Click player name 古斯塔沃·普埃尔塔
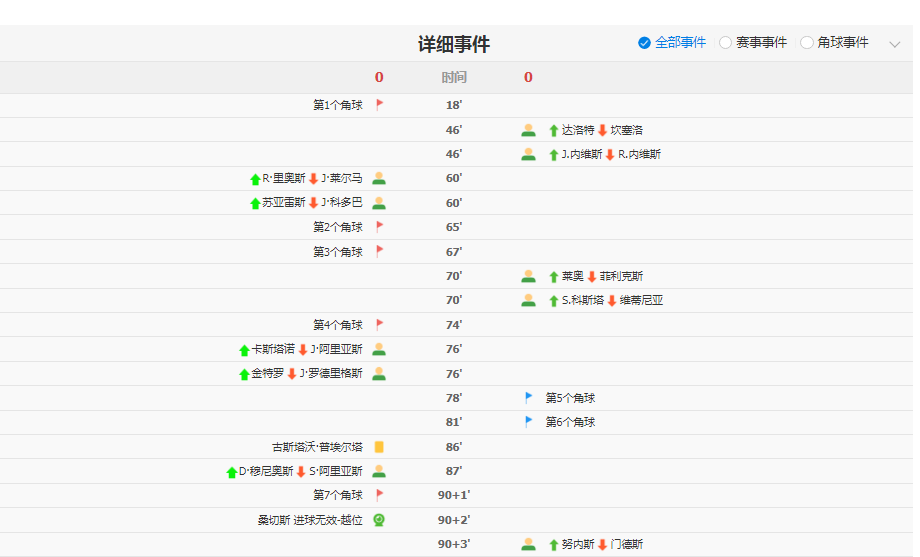The height and width of the screenshot is (557, 920). pos(317,447)
